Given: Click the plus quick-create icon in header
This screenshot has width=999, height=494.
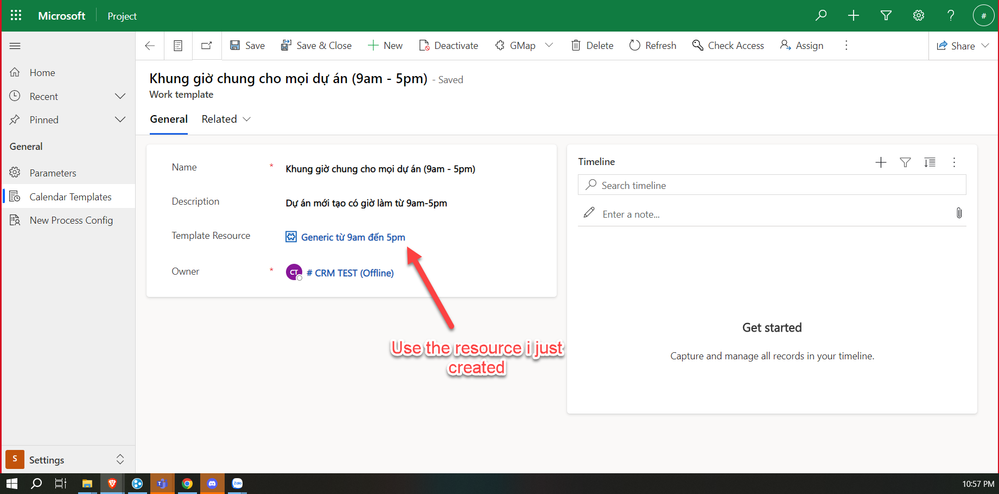Looking at the screenshot, I should 854,16.
